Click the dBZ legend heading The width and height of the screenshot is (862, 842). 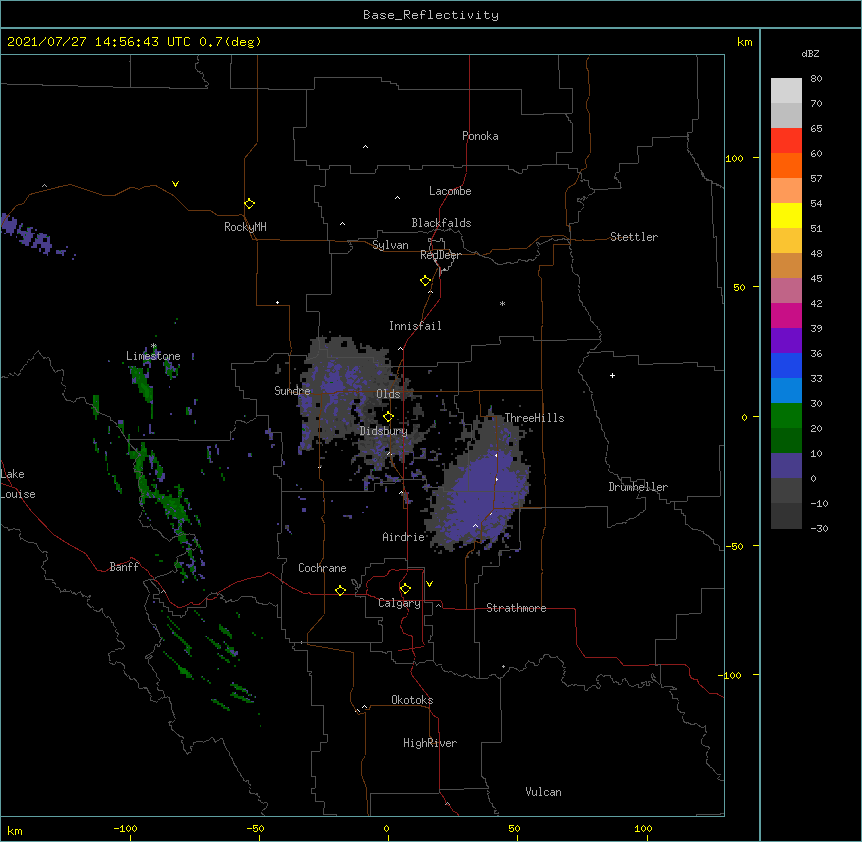(810, 53)
